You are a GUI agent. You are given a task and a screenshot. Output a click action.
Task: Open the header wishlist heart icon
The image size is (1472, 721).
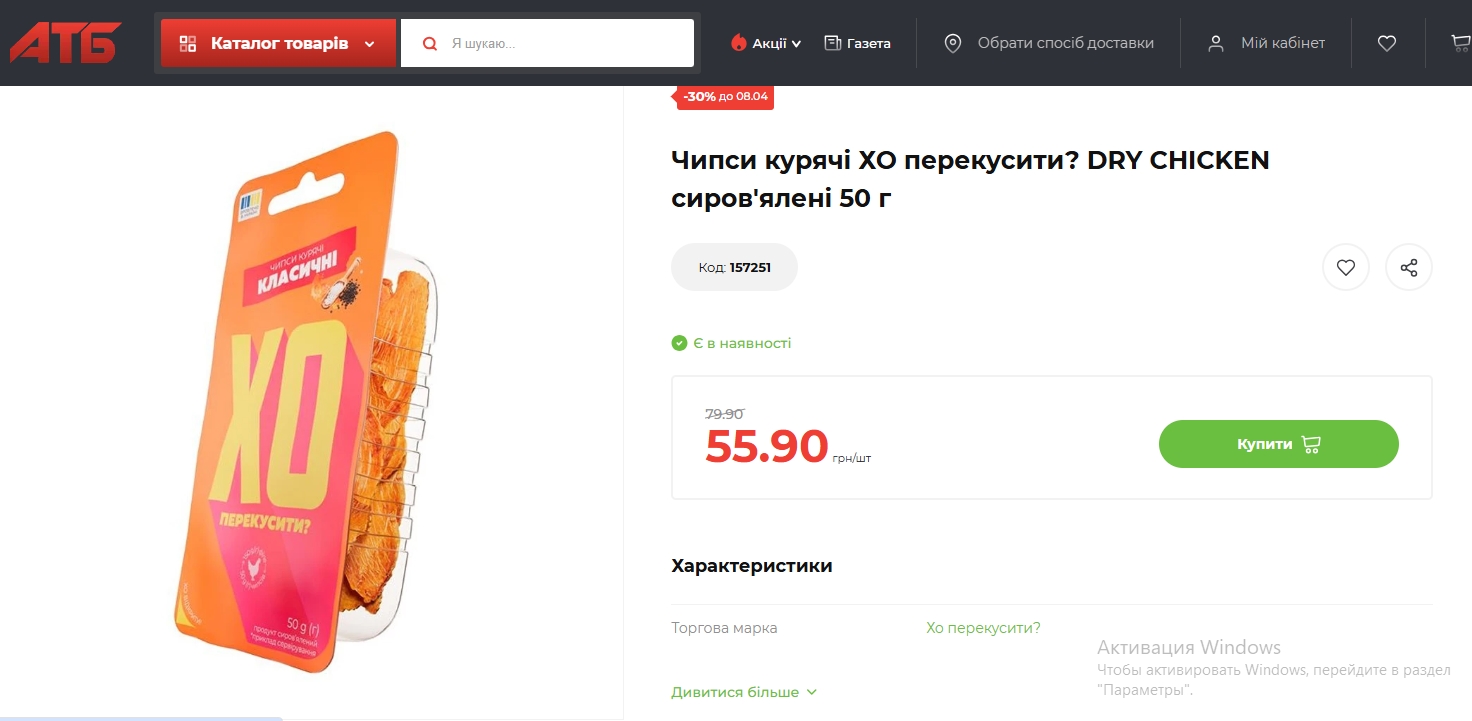tap(1386, 43)
